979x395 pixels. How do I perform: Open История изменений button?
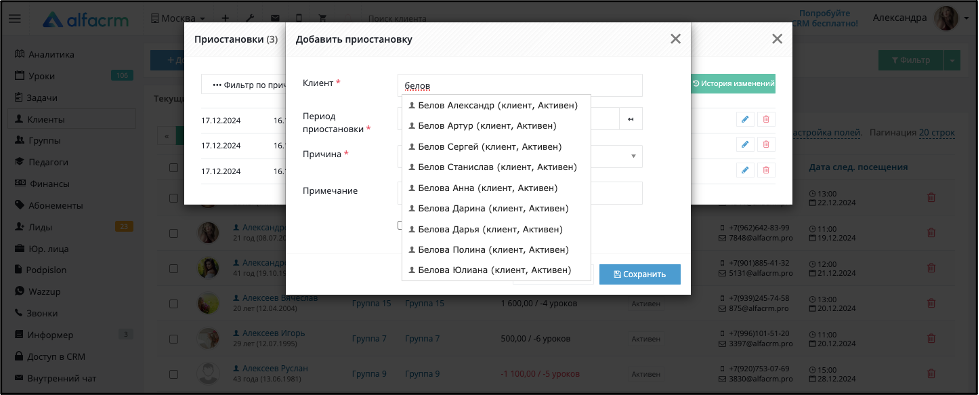733,83
